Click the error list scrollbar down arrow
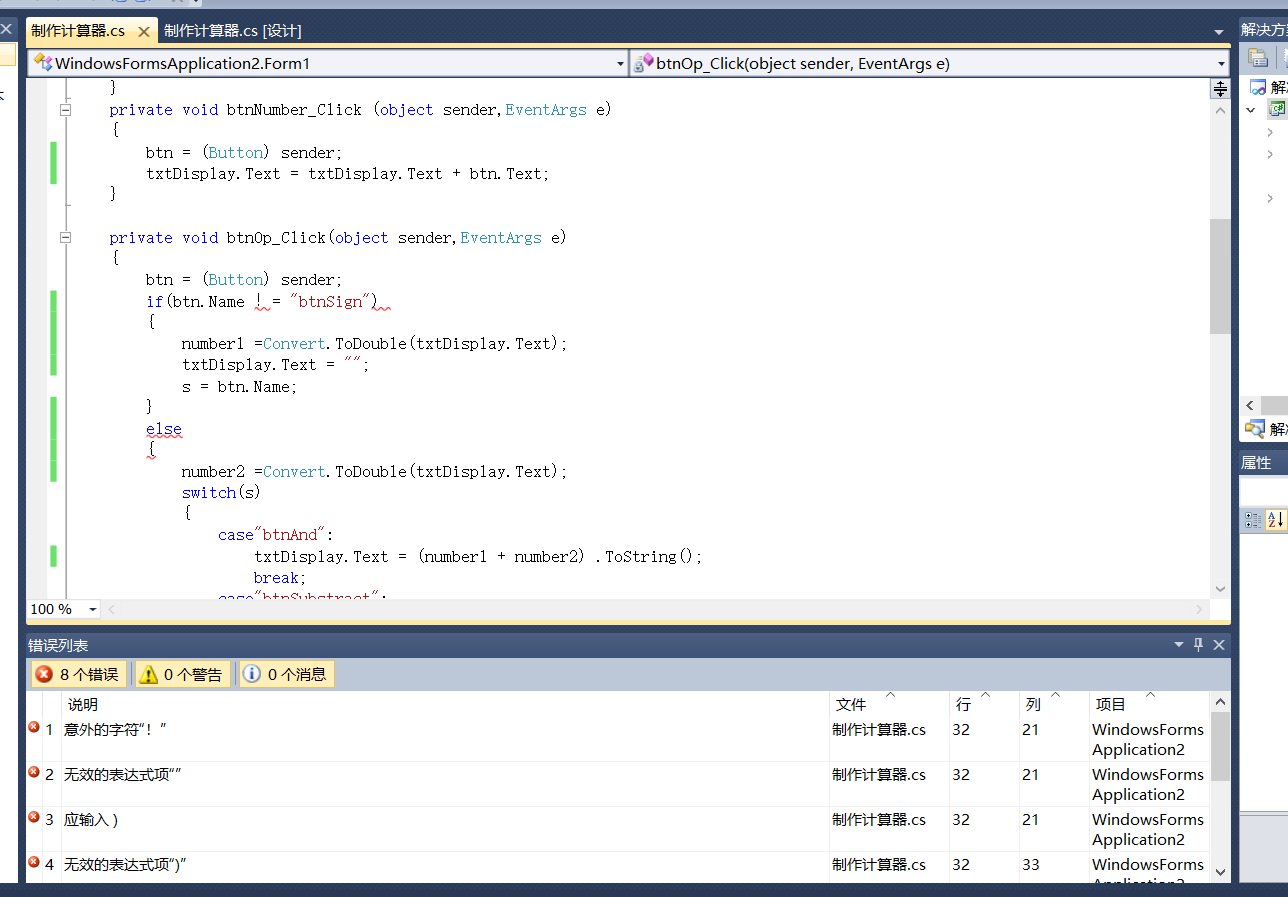1288x897 pixels. click(1220, 872)
